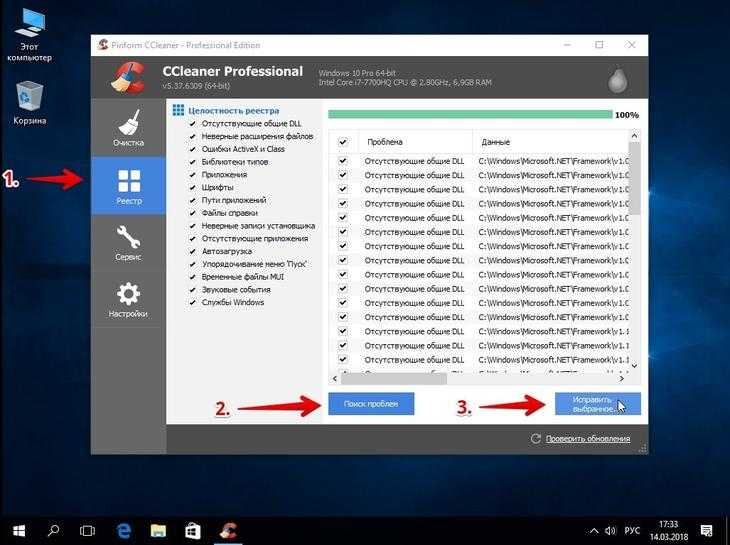This screenshot has width=730, height=545.
Task: Toggle Автозагрузка checkbox
Action: tap(192, 251)
